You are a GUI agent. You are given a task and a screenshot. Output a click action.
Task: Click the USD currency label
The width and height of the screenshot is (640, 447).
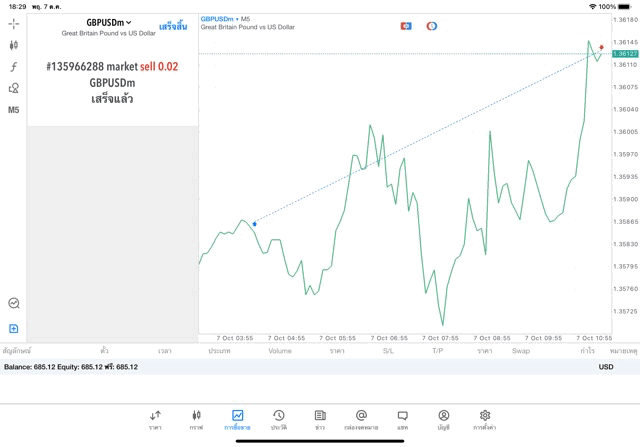(x=606, y=367)
